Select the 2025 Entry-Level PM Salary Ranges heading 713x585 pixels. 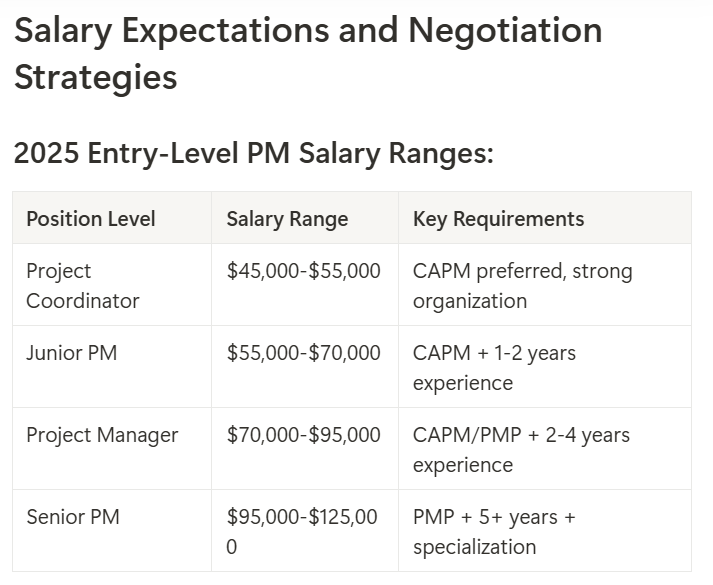click(254, 153)
